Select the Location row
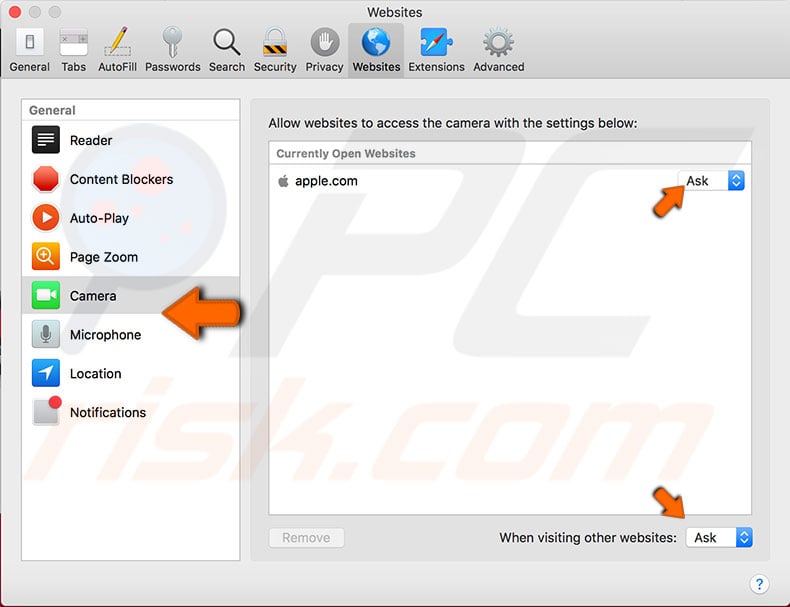 (130, 373)
